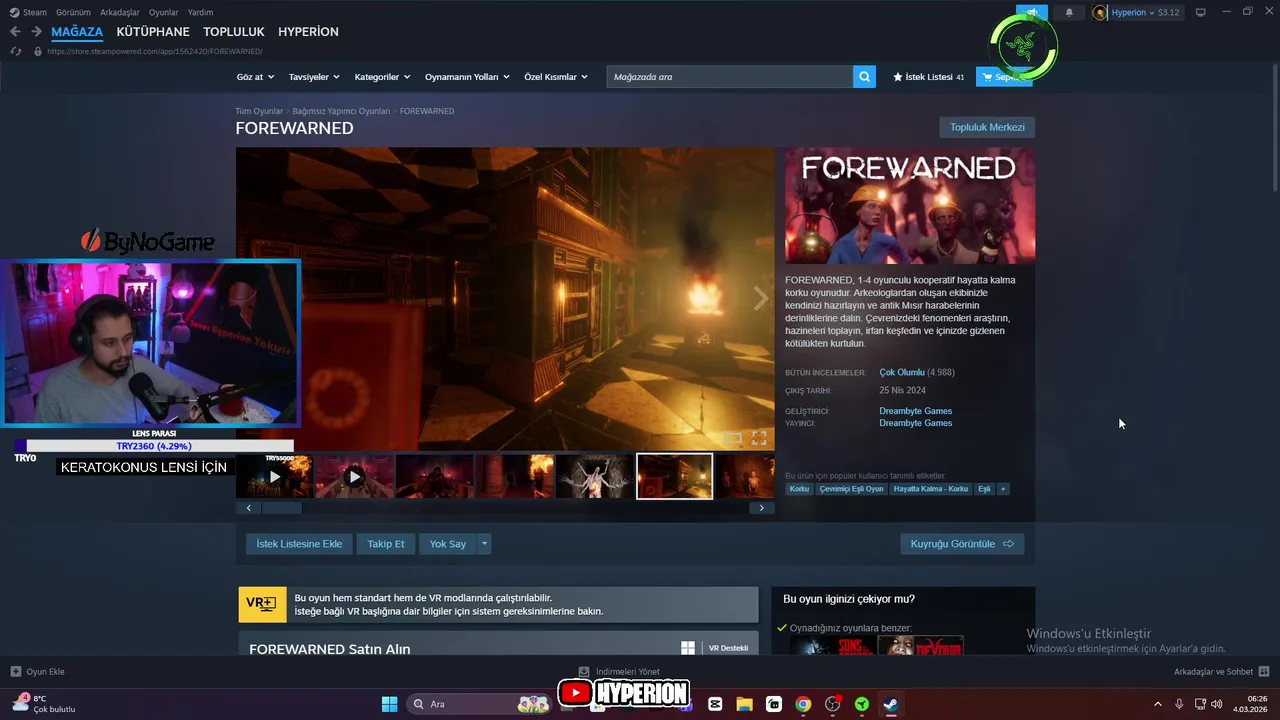
Task: Click the Yok Say button
Action: (448, 544)
